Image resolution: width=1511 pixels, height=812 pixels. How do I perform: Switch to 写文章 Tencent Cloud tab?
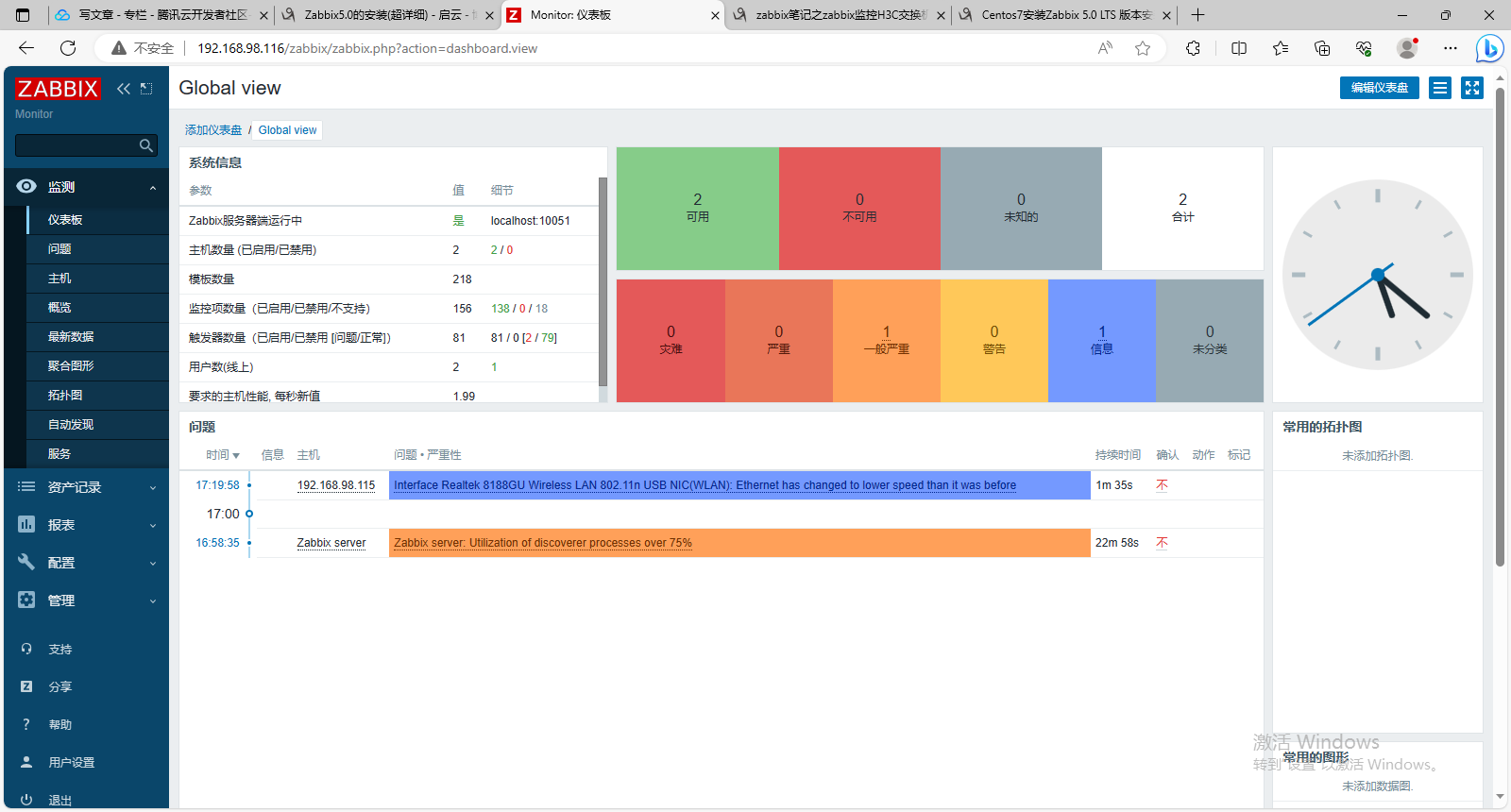point(161,15)
